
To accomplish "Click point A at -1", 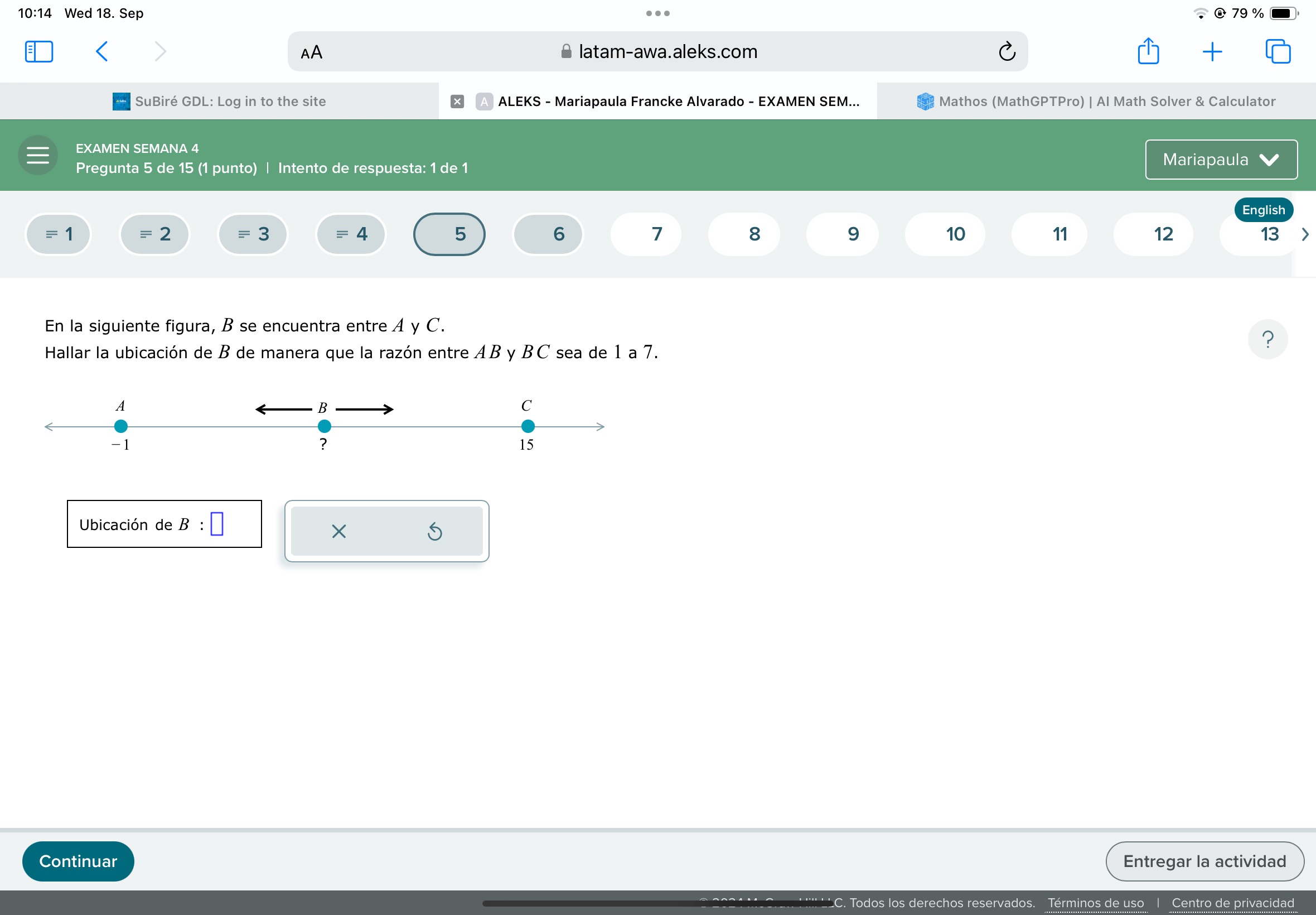I will coord(121,426).
